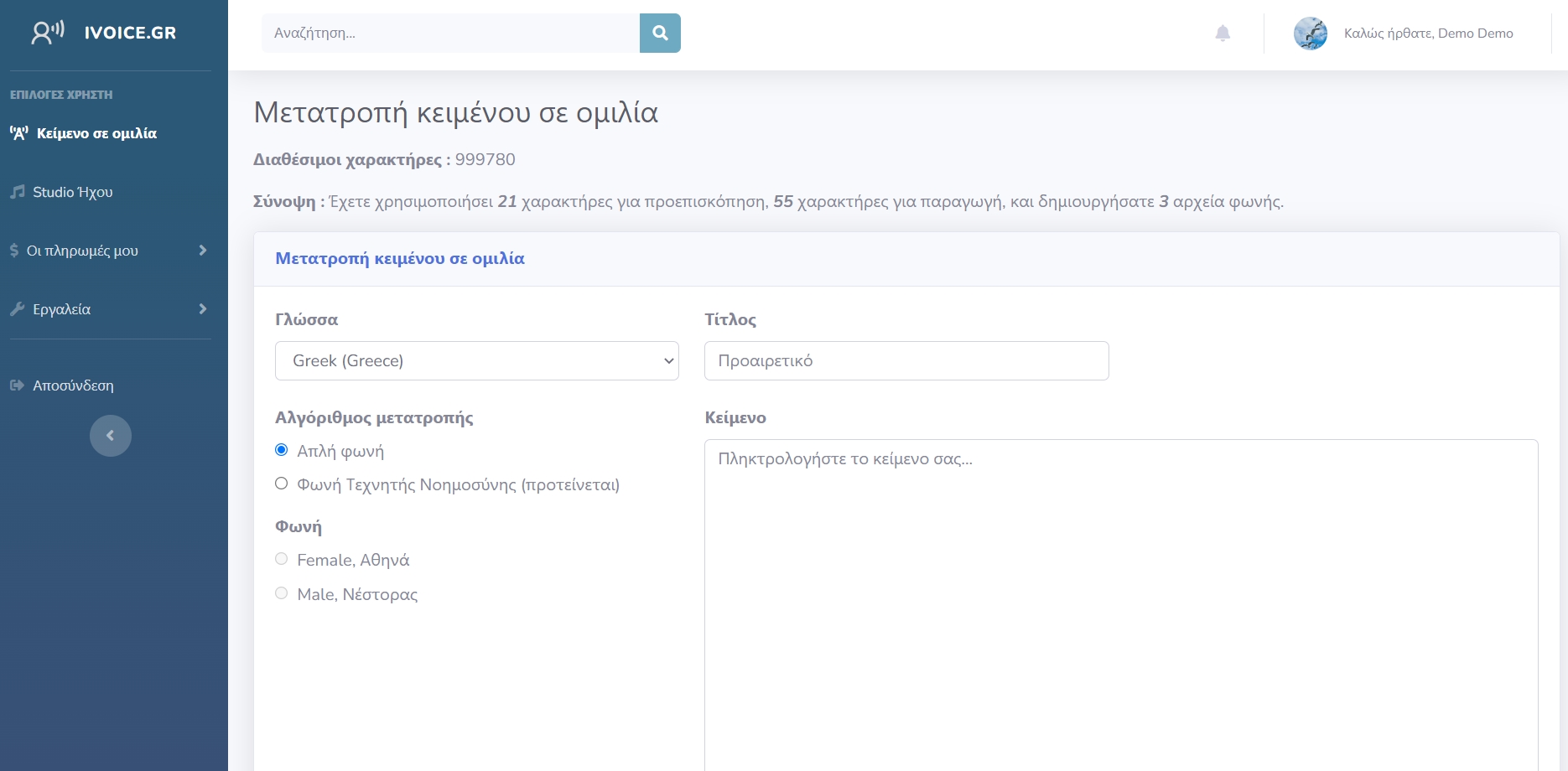Focus the Τίτλος optional input
The image size is (1568, 771).
coord(906,360)
